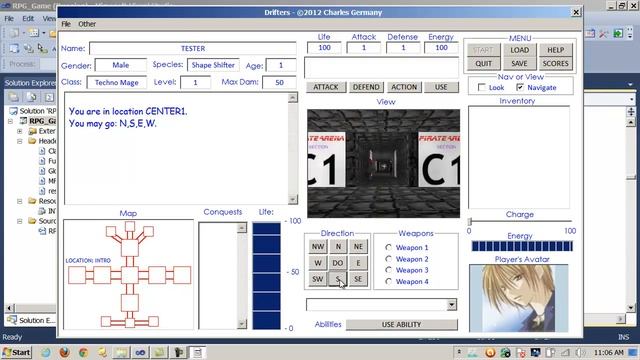Collapse the Resource folder in Solution Explorer
Image resolution: width=640 pixels, height=360 pixels.
tap(20, 201)
